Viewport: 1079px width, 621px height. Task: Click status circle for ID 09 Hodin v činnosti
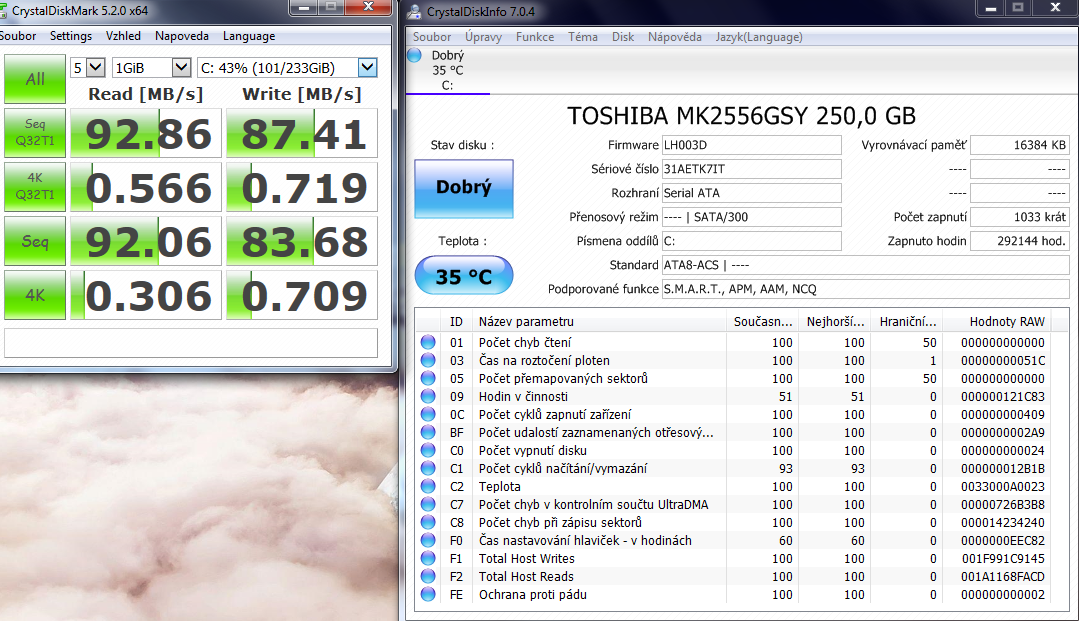(428, 396)
